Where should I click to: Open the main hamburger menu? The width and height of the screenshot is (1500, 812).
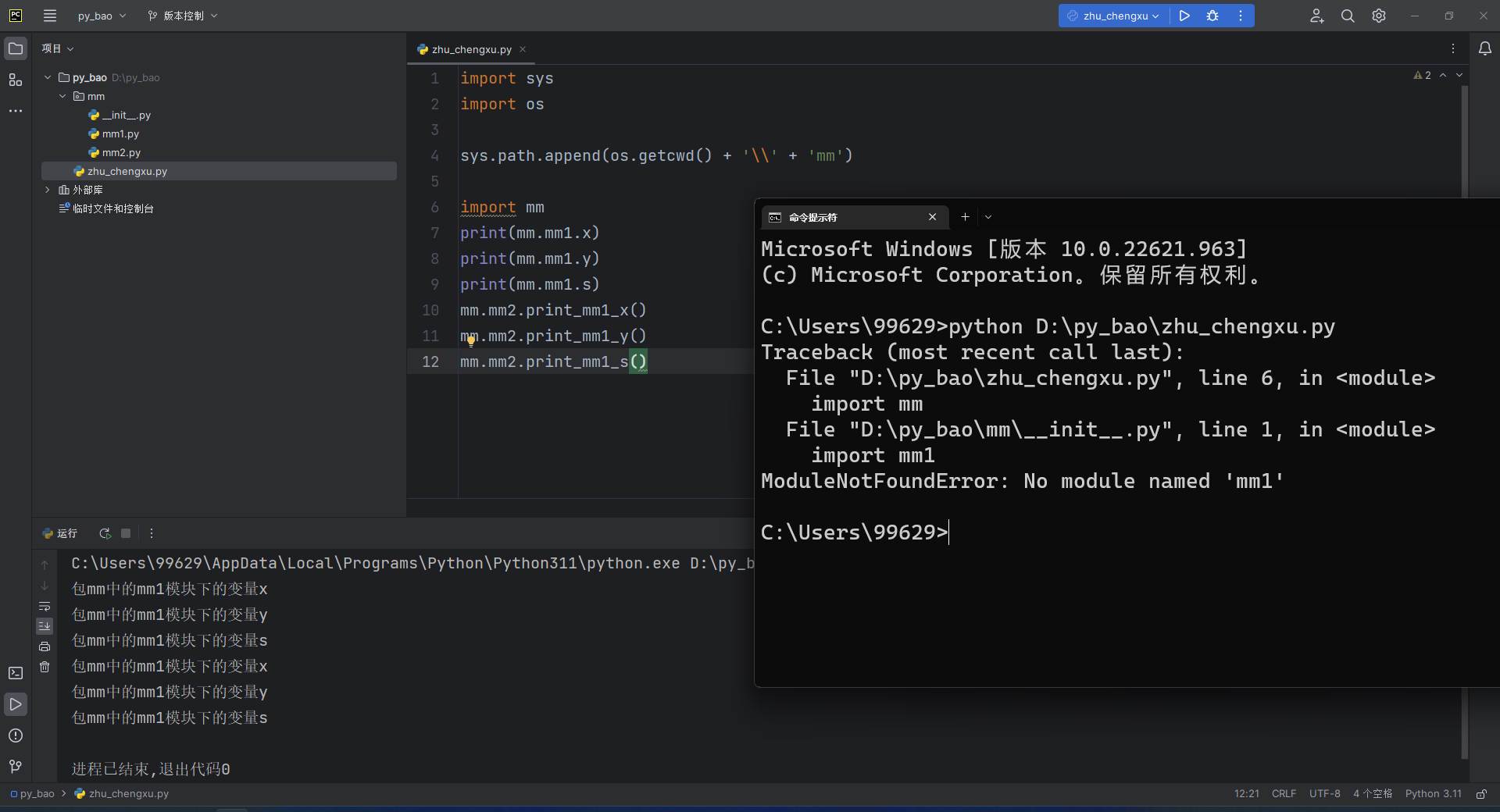(x=50, y=16)
